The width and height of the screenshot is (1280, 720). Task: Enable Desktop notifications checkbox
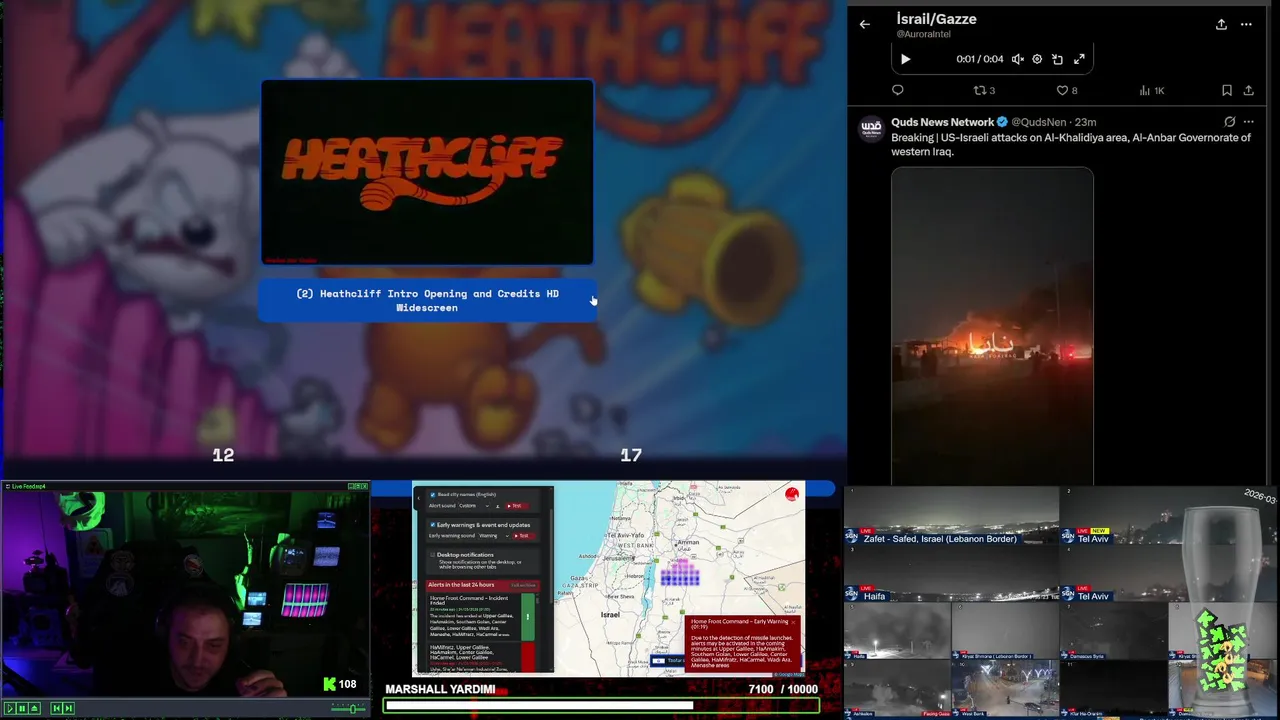pyautogui.click(x=433, y=555)
